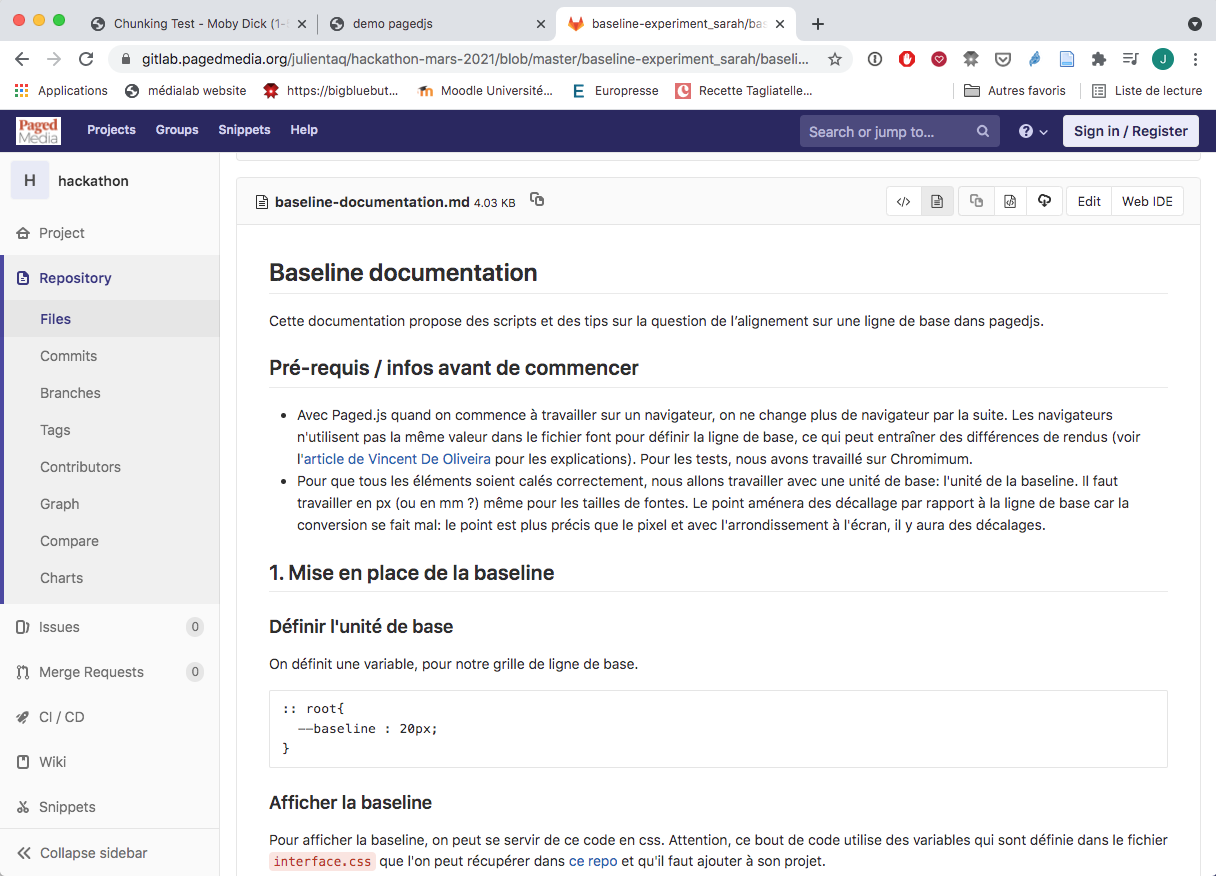Screen dimensions: 1216x876
Task: Click the Sign in / Register button
Action: [1130, 131]
